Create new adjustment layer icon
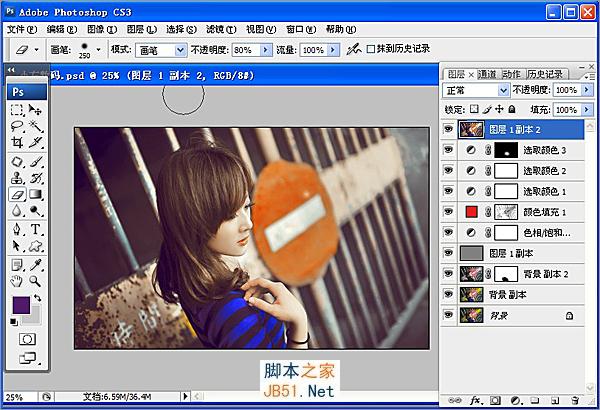The image size is (600, 410). pyautogui.click(x=515, y=400)
